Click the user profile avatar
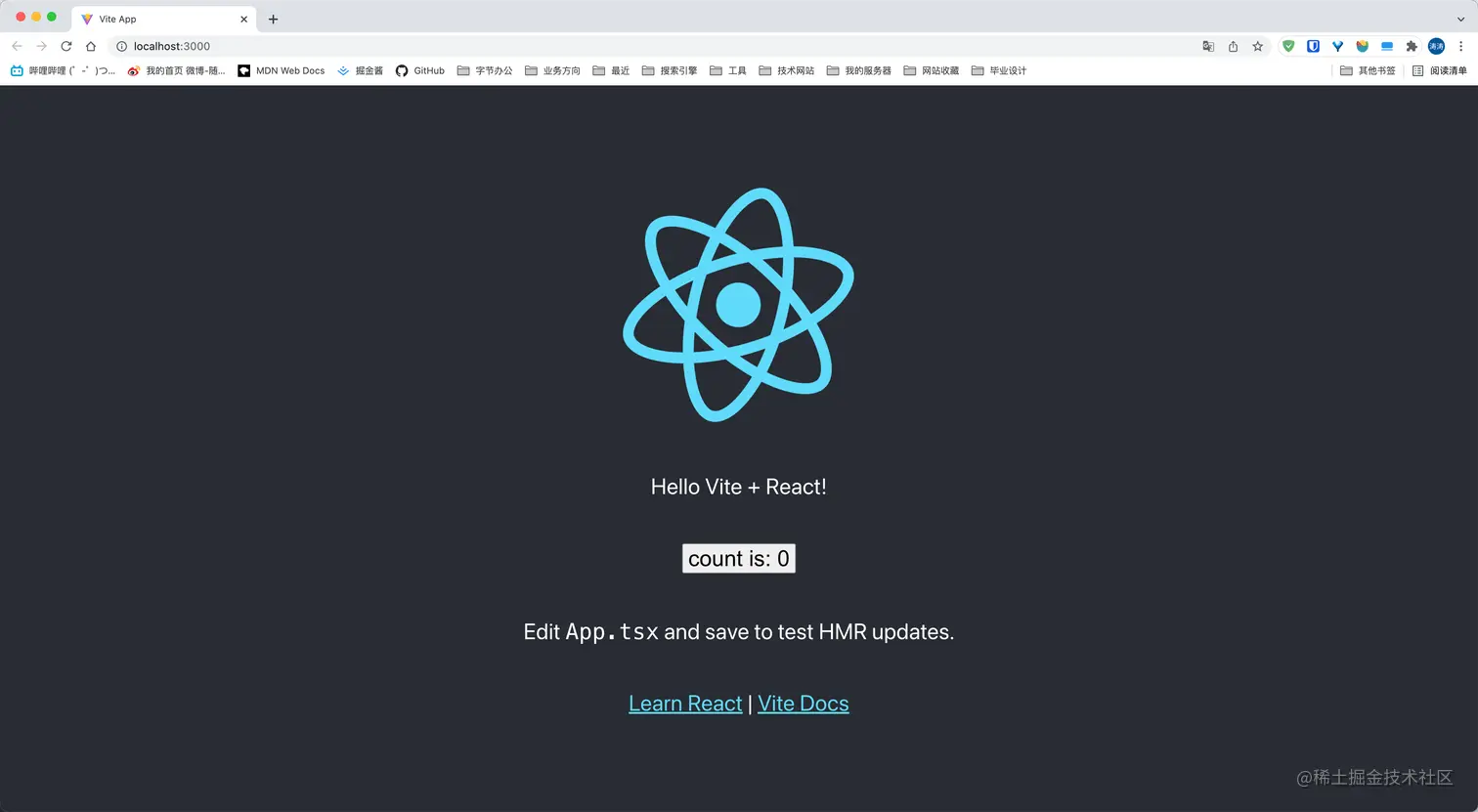1478x812 pixels. pyautogui.click(x=1436, y=46)
